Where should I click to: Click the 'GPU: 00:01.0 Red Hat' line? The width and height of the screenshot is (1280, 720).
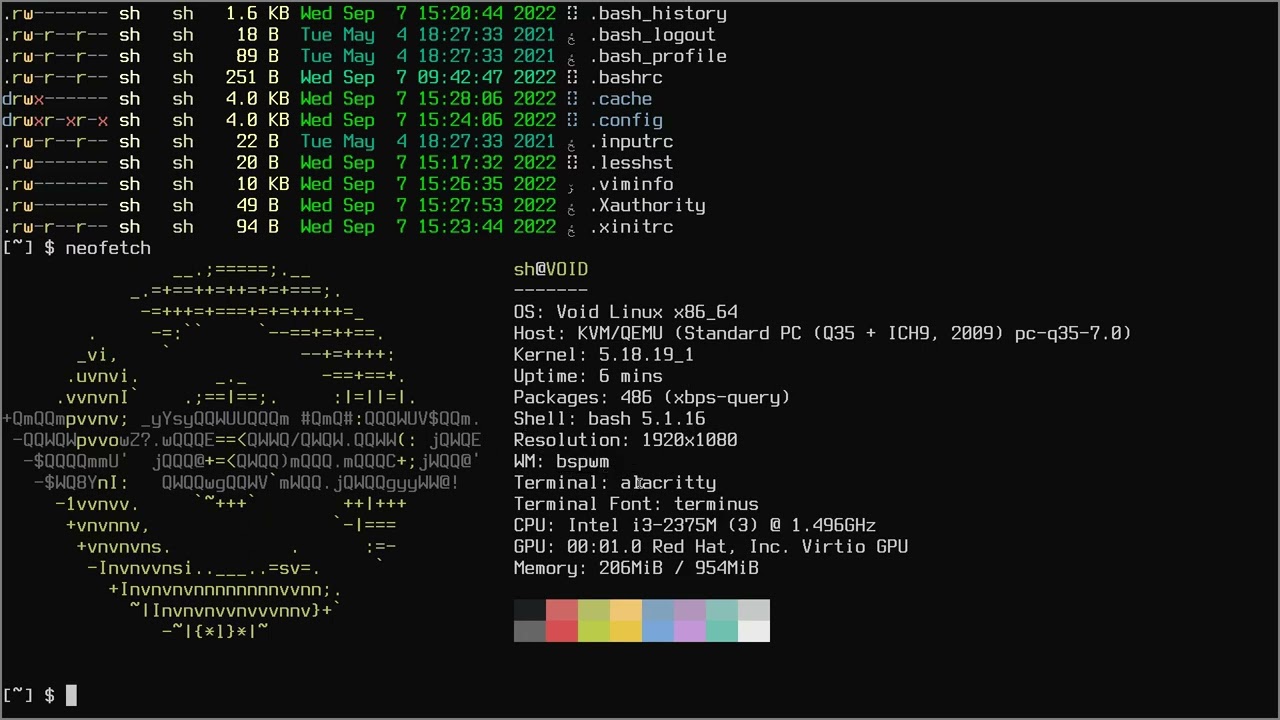711,547
